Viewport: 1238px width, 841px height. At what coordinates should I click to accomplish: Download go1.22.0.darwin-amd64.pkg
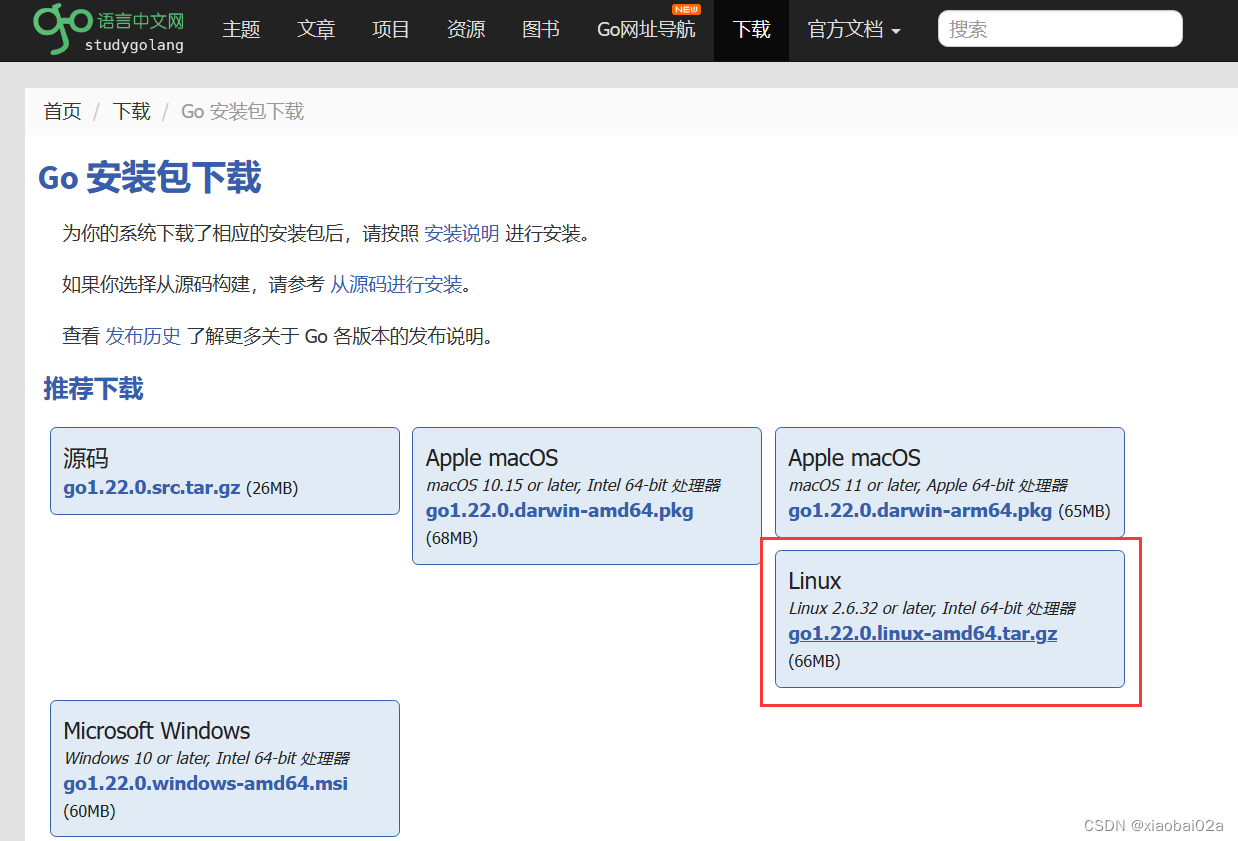click(x=560, y=511)
